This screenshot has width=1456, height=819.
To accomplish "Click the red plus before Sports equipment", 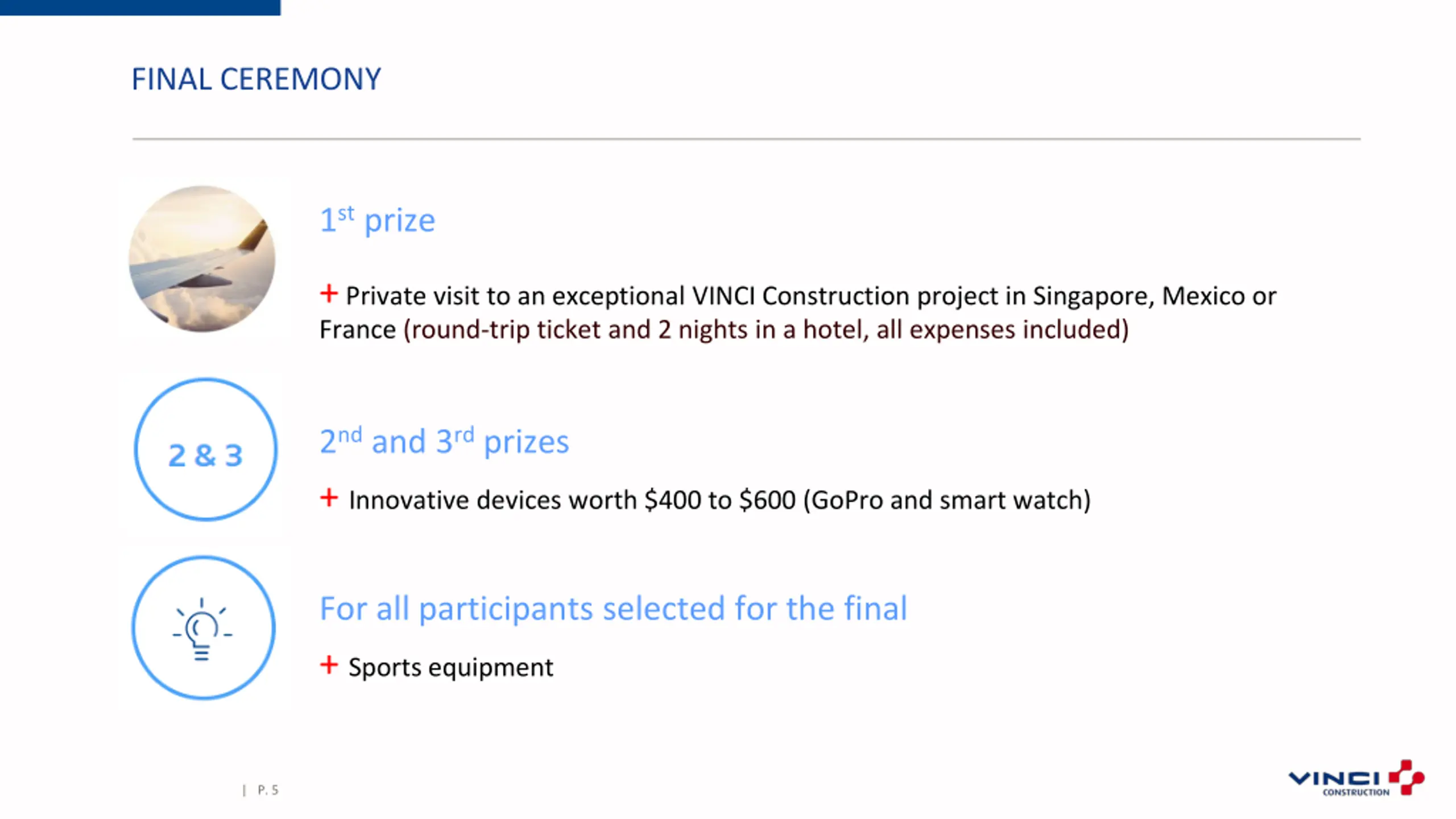I will pyautogui.click(x=329, y=664).
